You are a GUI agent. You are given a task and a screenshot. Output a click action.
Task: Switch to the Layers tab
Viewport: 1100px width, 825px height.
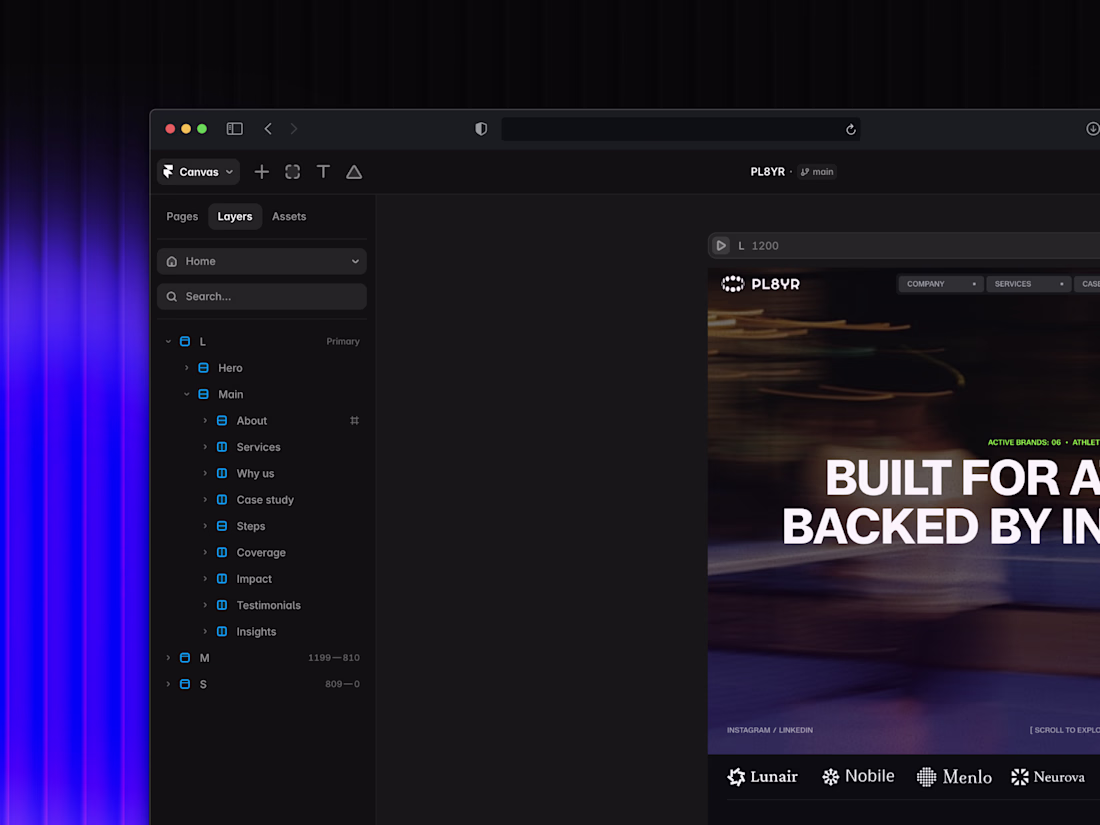[x=235, y=217]
